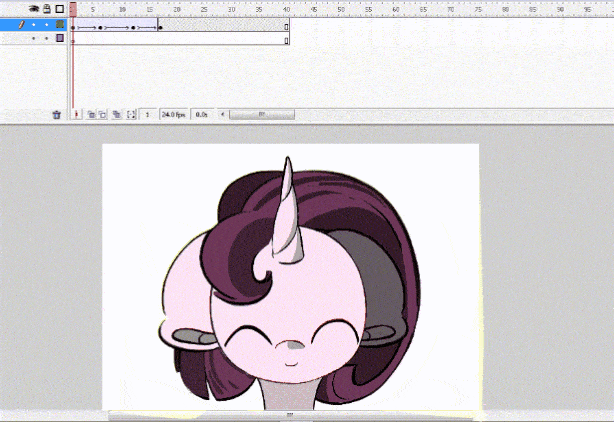Enable the Onion Skin Outlines button
Viewport: 614px width, 422px height.
click(102, 114)
